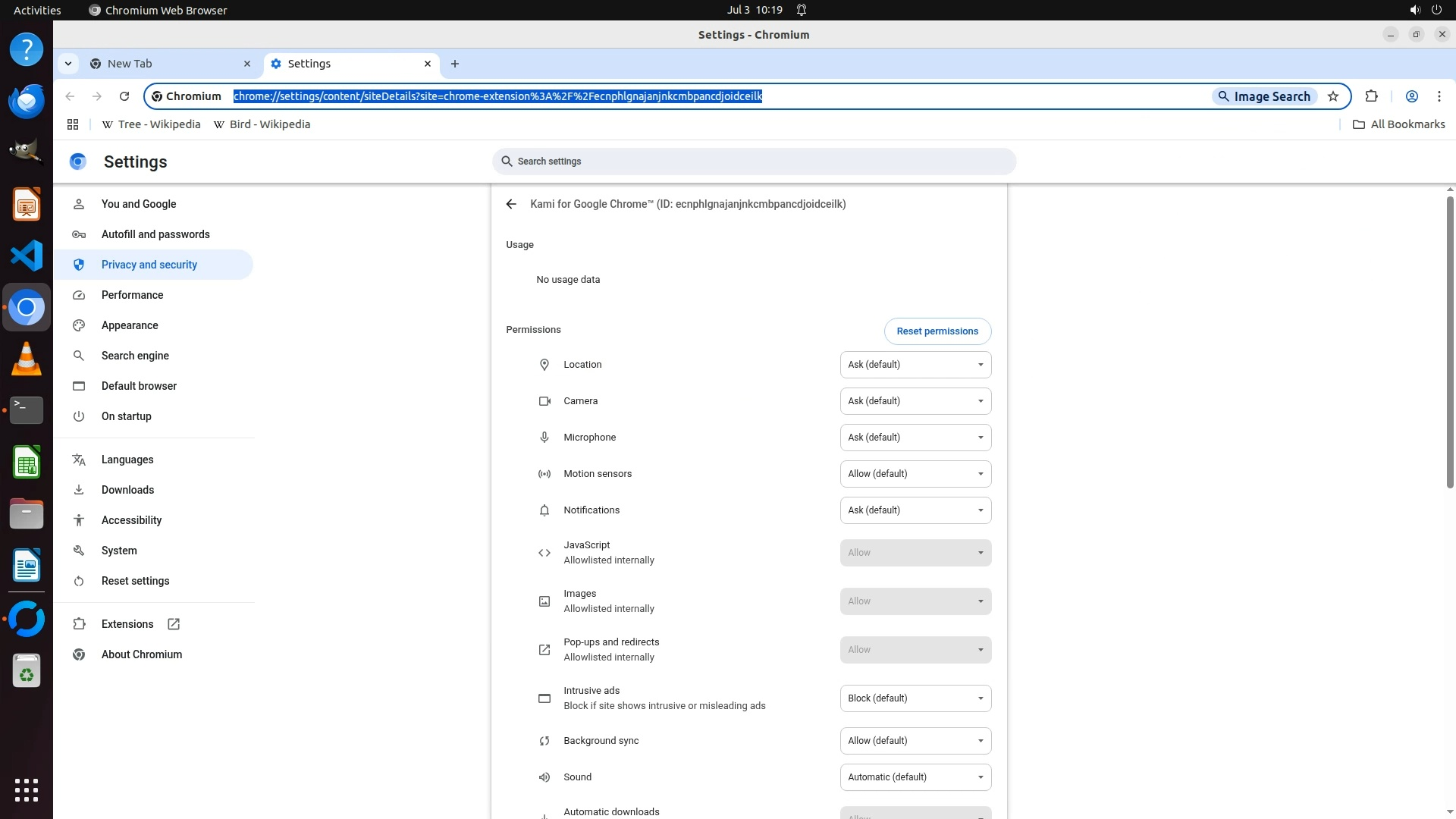Bookmark this page with the star icon
1456x819 pixels.
tap(1333, 96)
